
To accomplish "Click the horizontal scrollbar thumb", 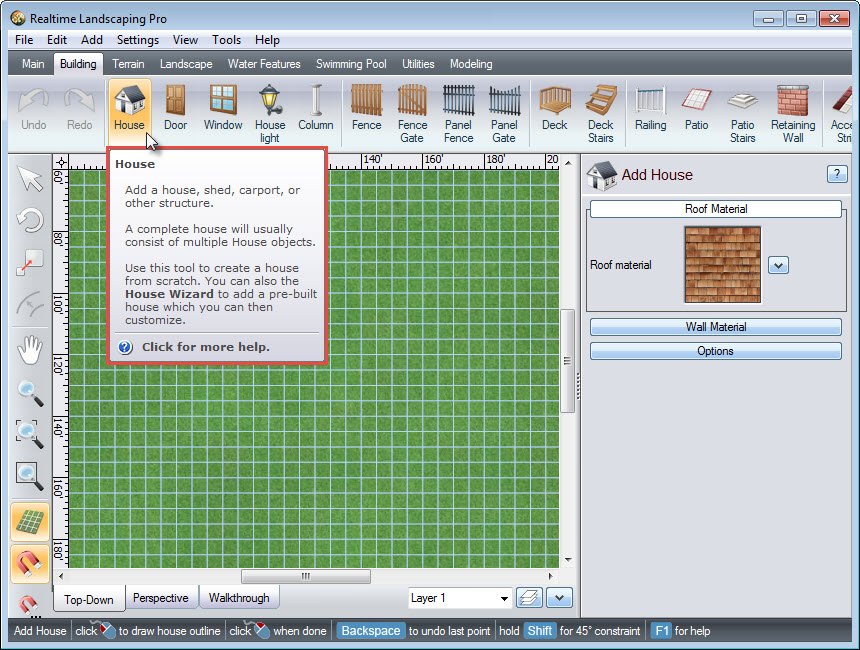I will 305,576.
